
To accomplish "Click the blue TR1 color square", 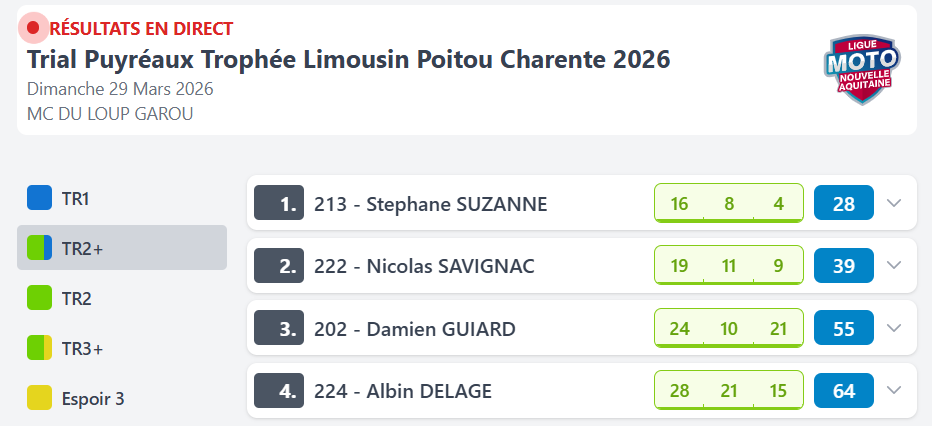I will (x=39, y=198).
